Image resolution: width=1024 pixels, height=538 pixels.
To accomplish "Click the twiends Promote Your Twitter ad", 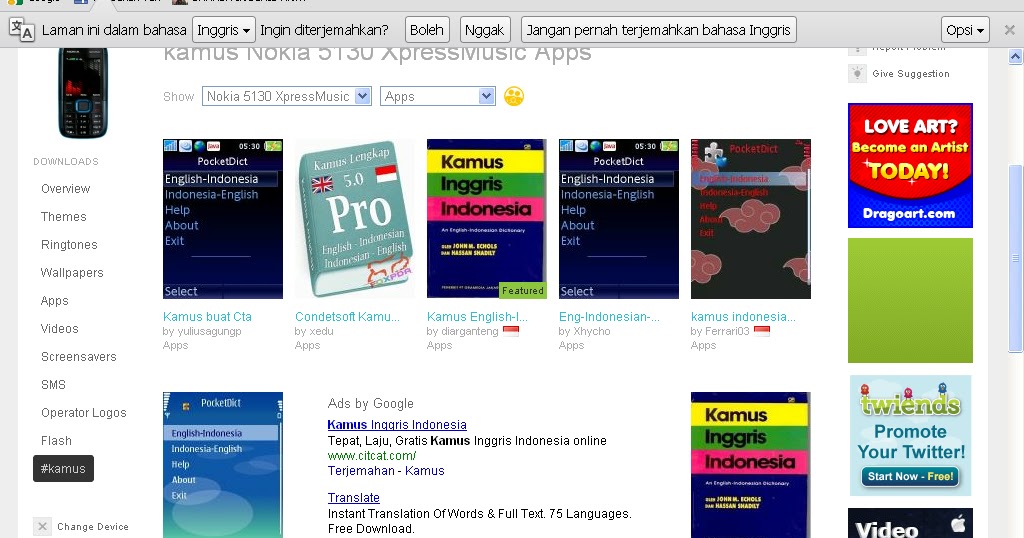I will point(910,435).
